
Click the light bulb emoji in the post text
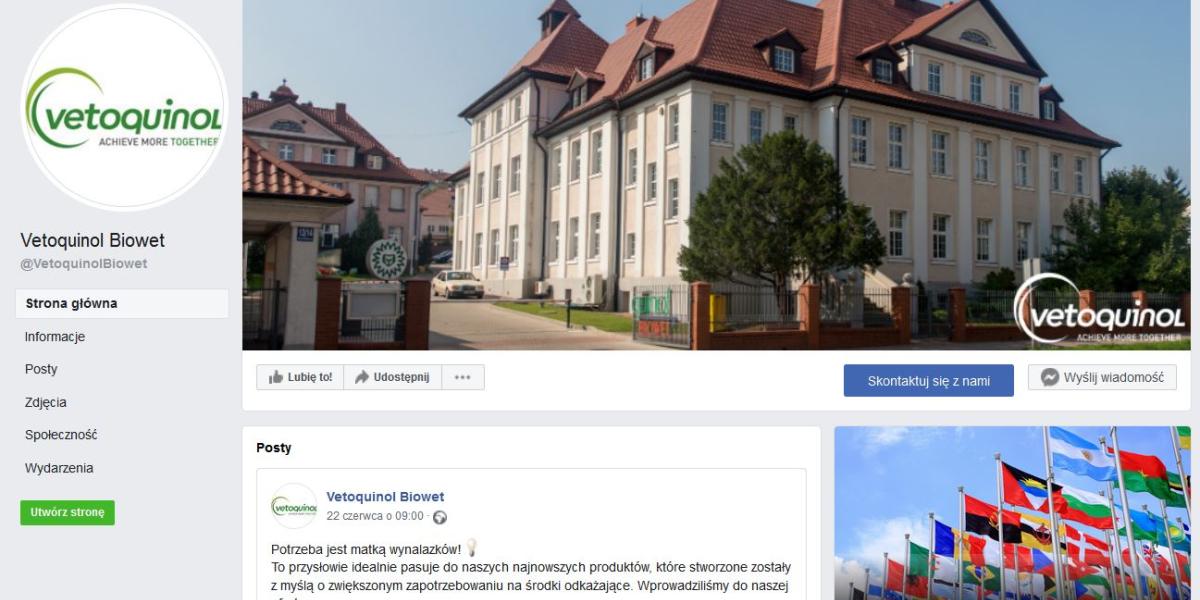[472, 548]
